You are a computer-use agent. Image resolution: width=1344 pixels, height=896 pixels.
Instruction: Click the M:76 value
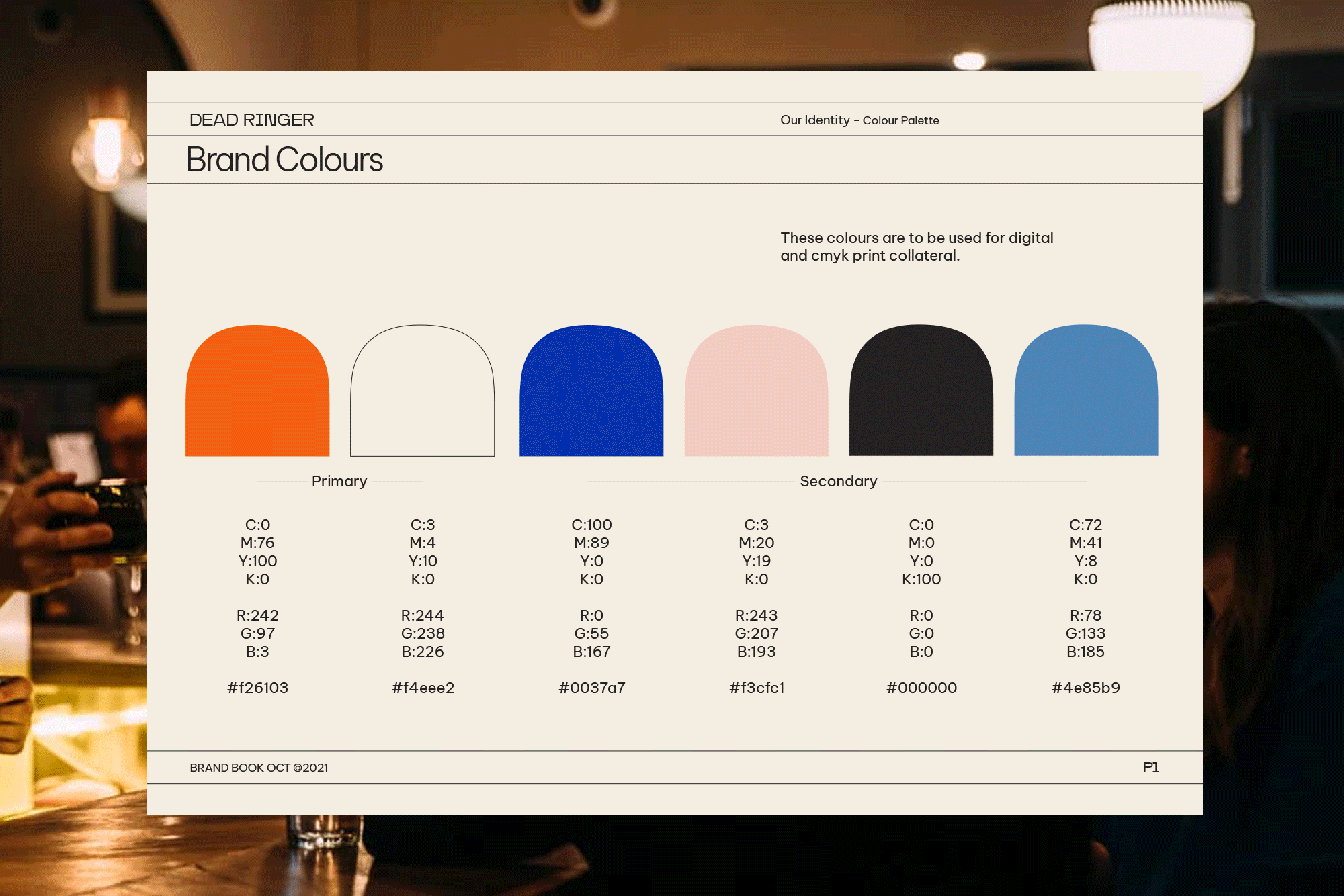pyautogui.click(x=257, y=543)
